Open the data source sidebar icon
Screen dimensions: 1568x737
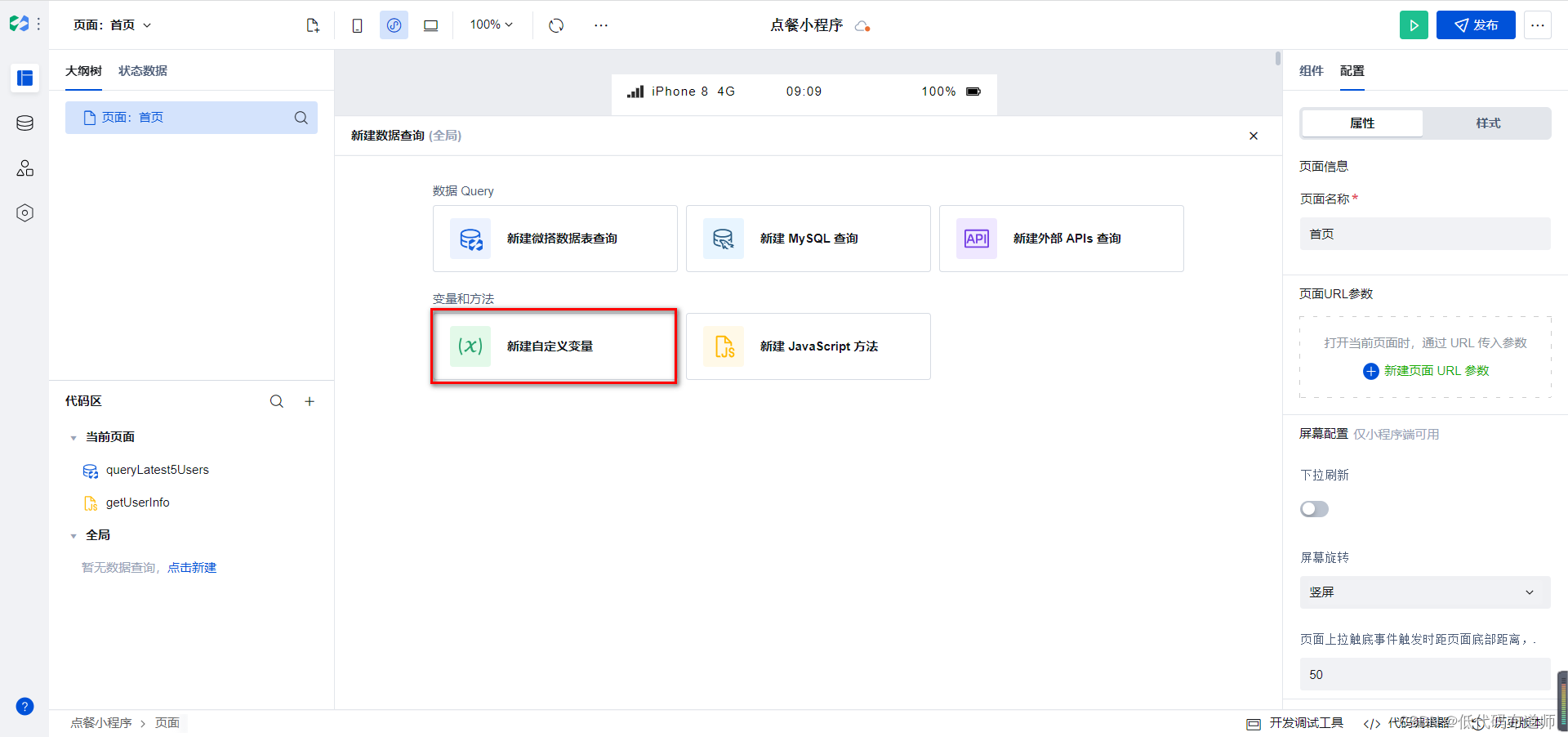click(24, 123)
